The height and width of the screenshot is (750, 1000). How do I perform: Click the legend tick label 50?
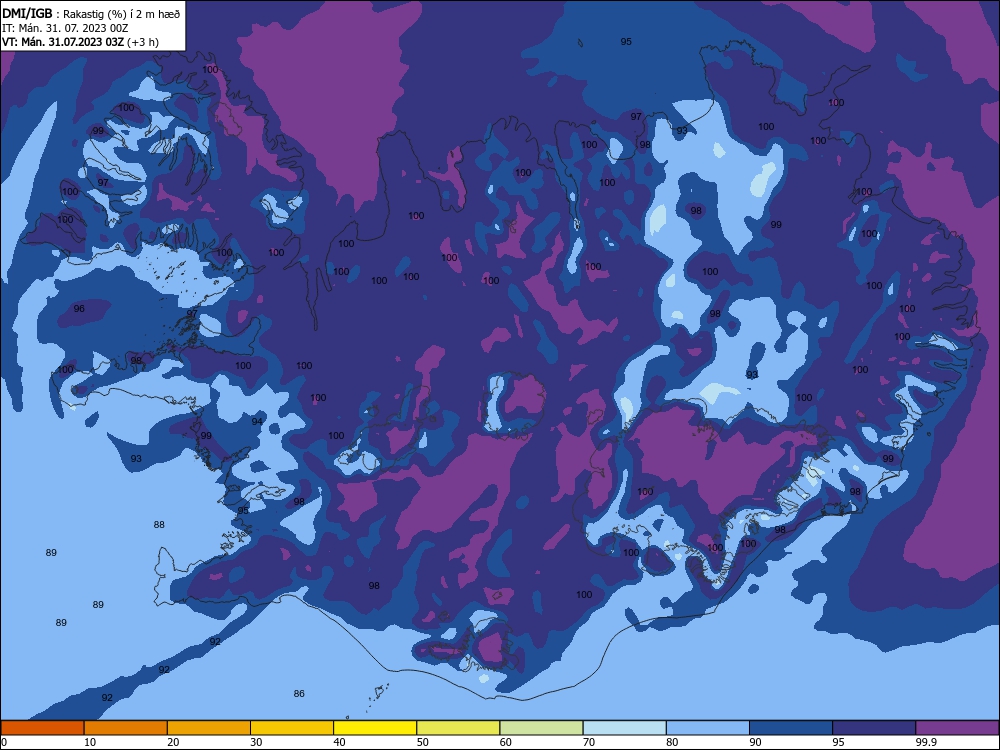tap(423, 742)
